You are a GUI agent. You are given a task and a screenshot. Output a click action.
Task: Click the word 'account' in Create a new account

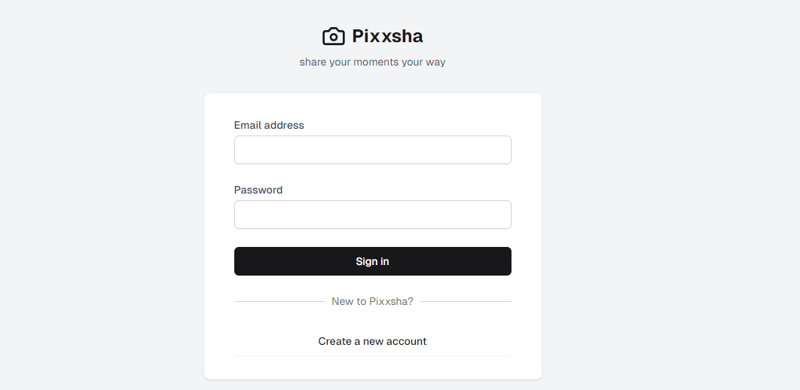[407, 341]
